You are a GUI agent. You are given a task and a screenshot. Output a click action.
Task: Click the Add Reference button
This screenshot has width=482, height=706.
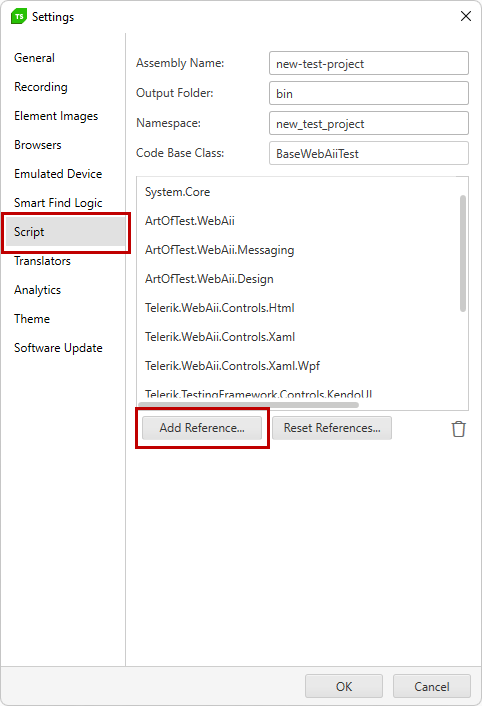[x=202, y=428]
